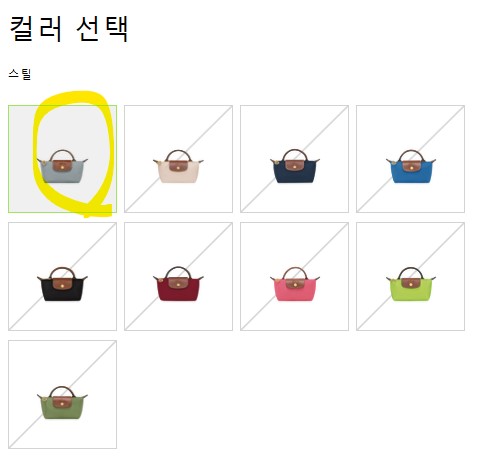Click the handle of the lime green bag

click(410, 273)
